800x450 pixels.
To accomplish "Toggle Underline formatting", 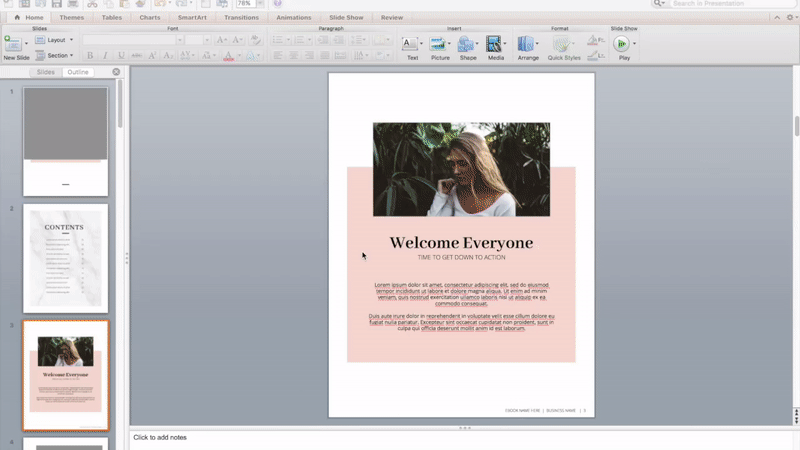I will click(121, 55).
